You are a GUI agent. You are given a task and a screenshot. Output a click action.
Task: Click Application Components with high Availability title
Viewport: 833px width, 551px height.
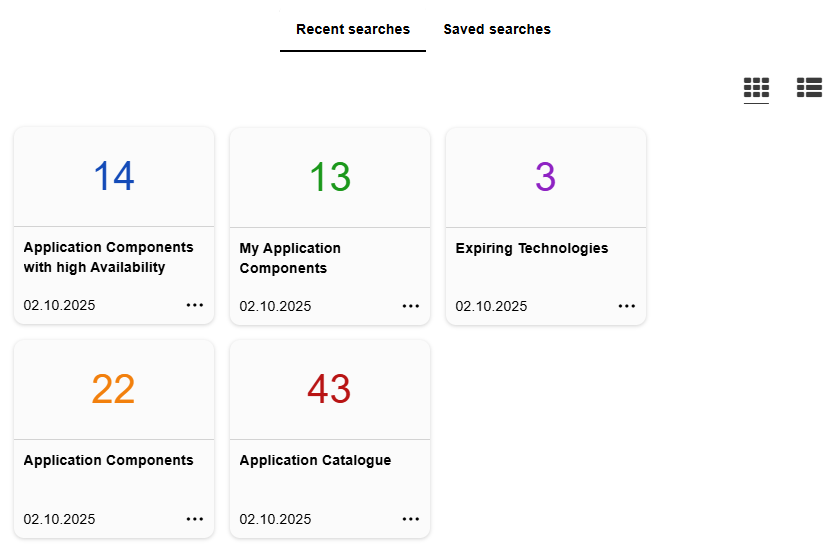click(108, 257)
